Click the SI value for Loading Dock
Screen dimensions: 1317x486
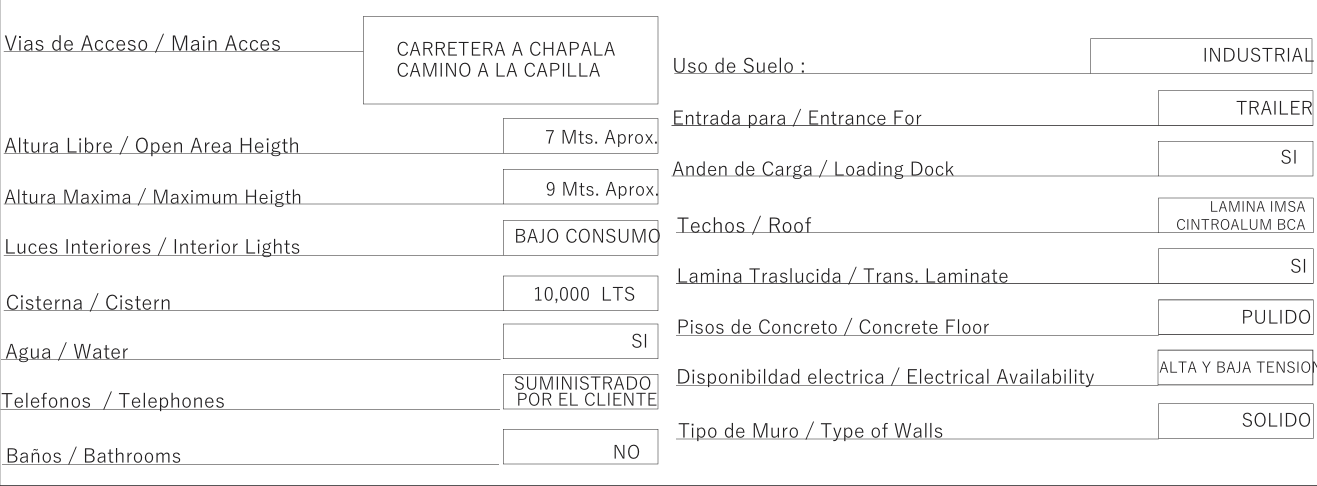1236,158
